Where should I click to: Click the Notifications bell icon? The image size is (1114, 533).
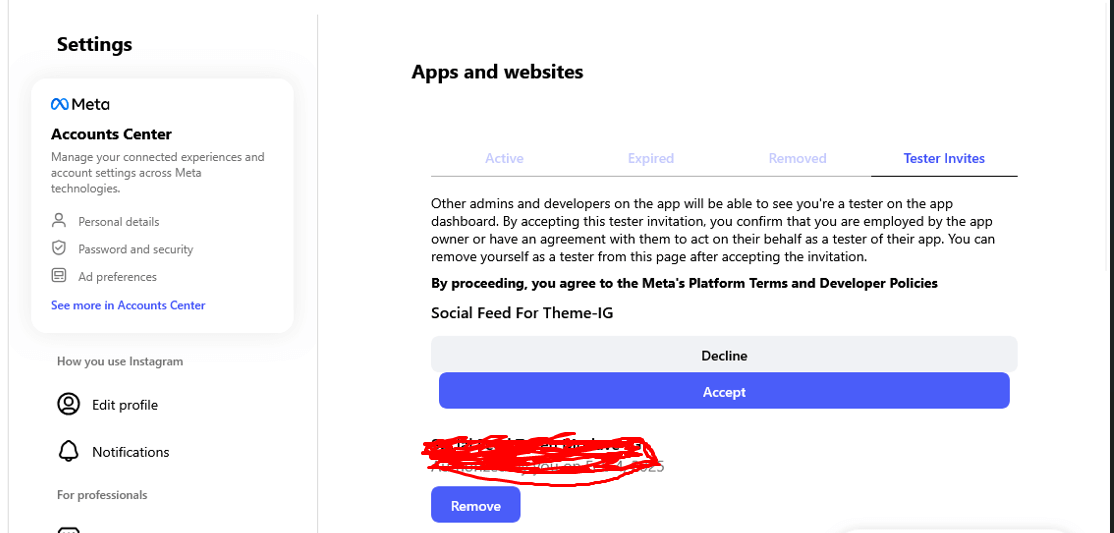tap(68, 451)
